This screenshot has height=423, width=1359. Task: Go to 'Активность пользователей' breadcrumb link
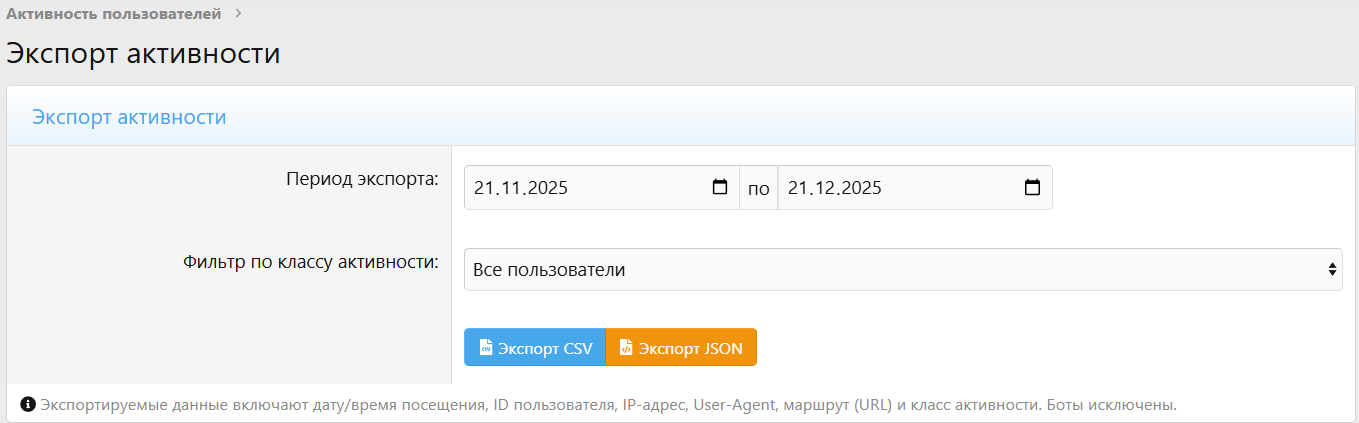coord(114,14)
